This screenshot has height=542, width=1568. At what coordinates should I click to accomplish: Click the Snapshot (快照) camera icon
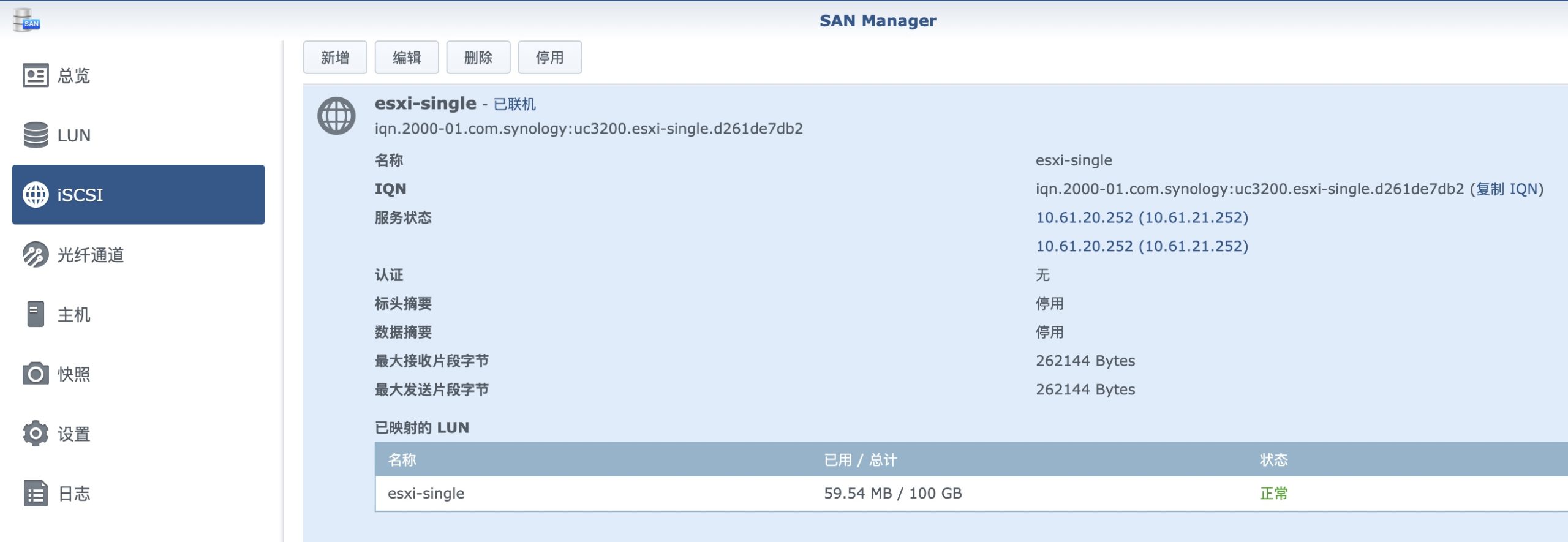click(36, 374)
